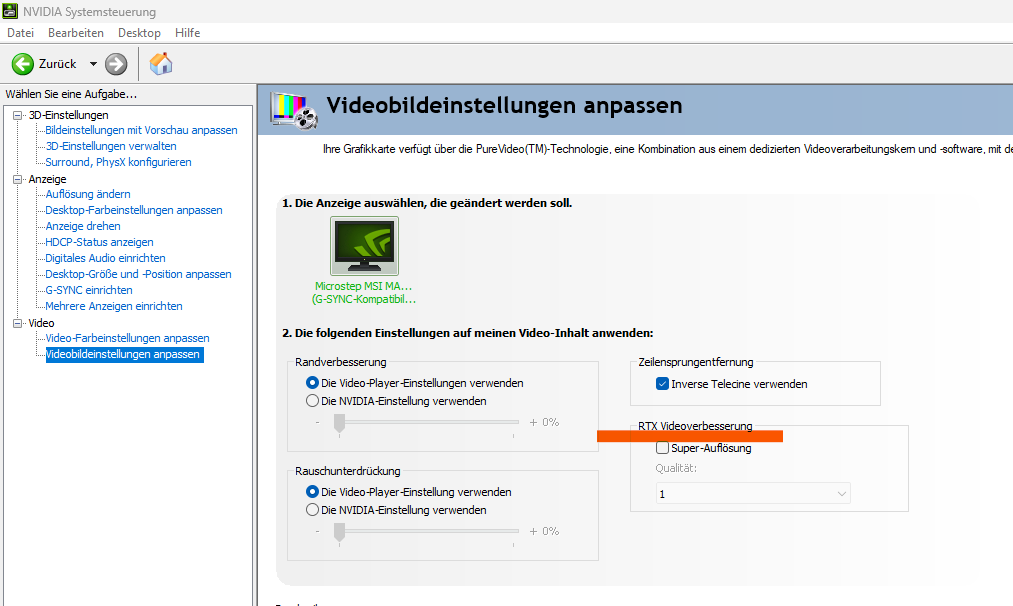Screen dimensions: 1013x606
Task: Open Mehrere Anzeigen einrichten
Action: (114, 306)
